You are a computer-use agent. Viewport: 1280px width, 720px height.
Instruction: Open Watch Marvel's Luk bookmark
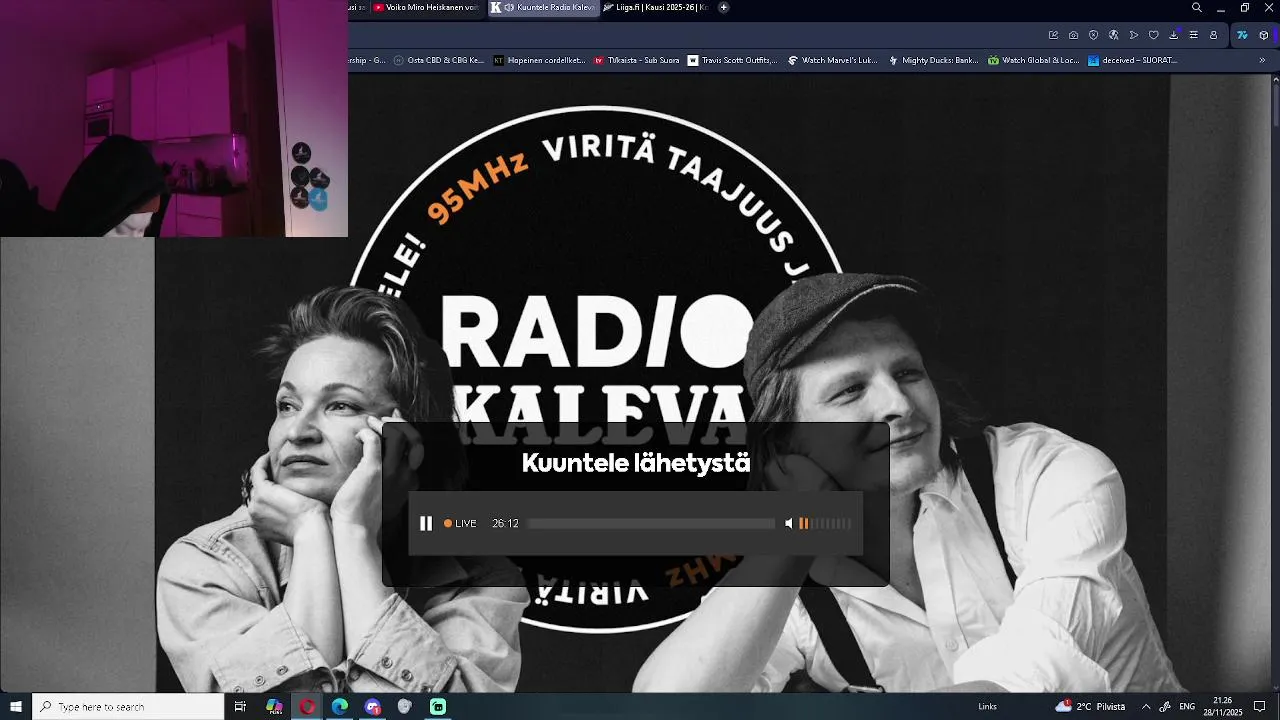pos(832,60)
